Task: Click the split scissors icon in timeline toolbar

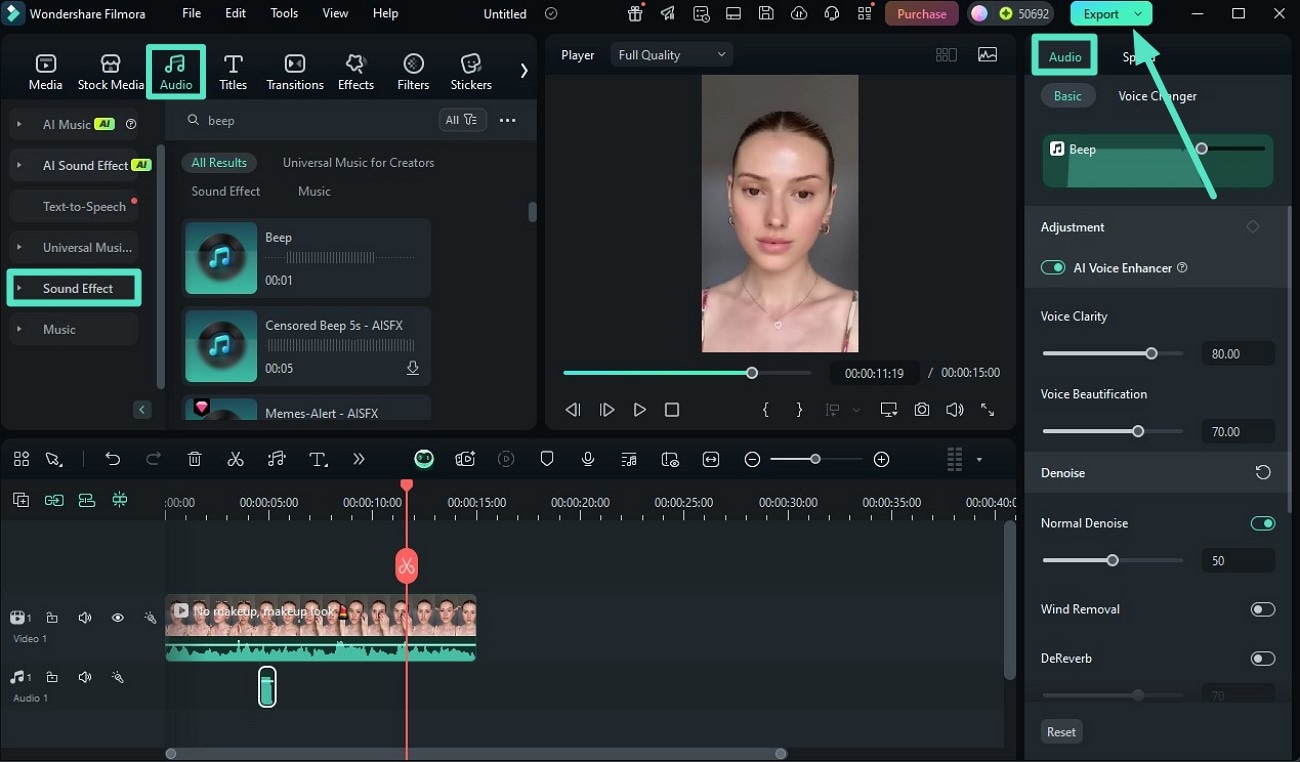Action: [x=235, y=459]
